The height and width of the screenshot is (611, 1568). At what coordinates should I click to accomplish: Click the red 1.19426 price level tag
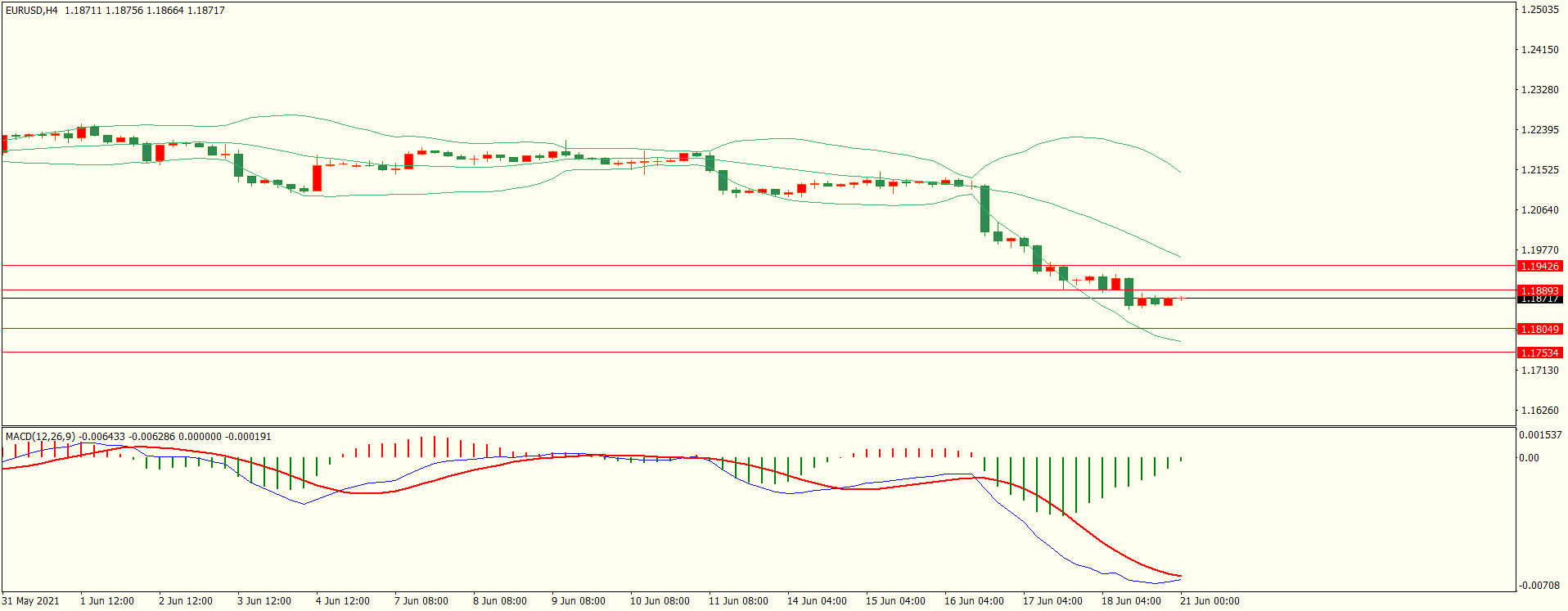click(1539, 267)
